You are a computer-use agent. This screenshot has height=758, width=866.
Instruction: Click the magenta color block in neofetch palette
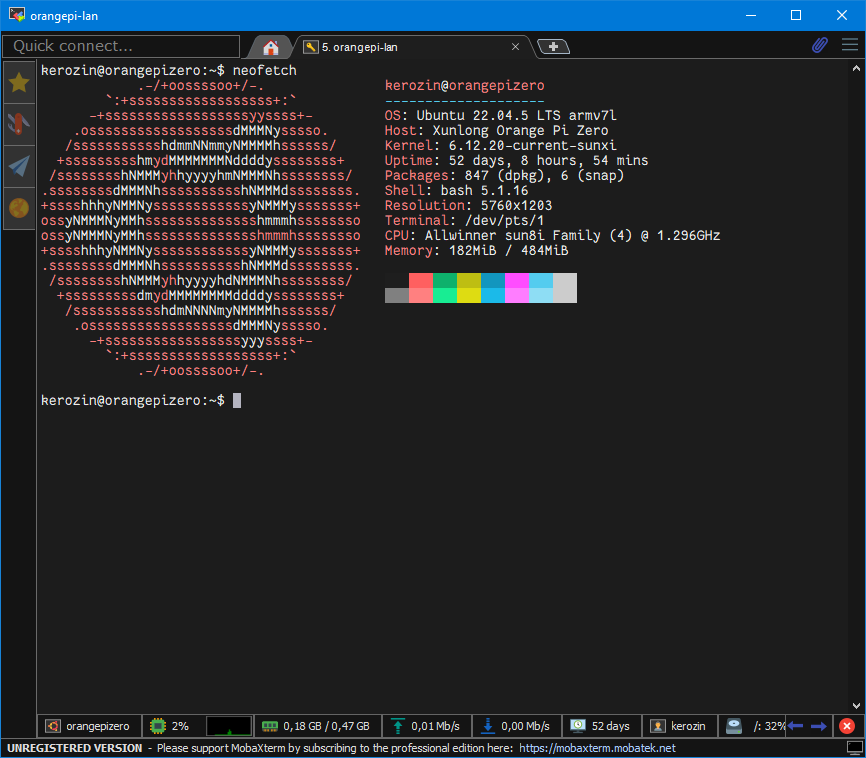pyautogui.click(x=517, y=288)
